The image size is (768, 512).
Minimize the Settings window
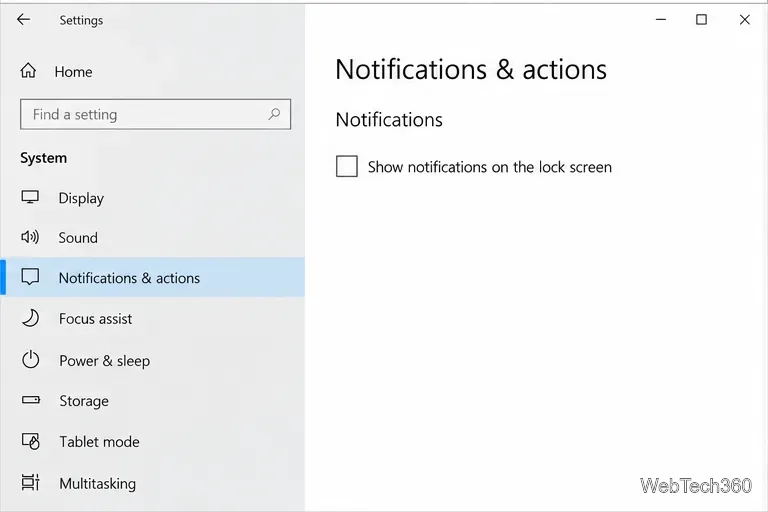tap(661, 20)
